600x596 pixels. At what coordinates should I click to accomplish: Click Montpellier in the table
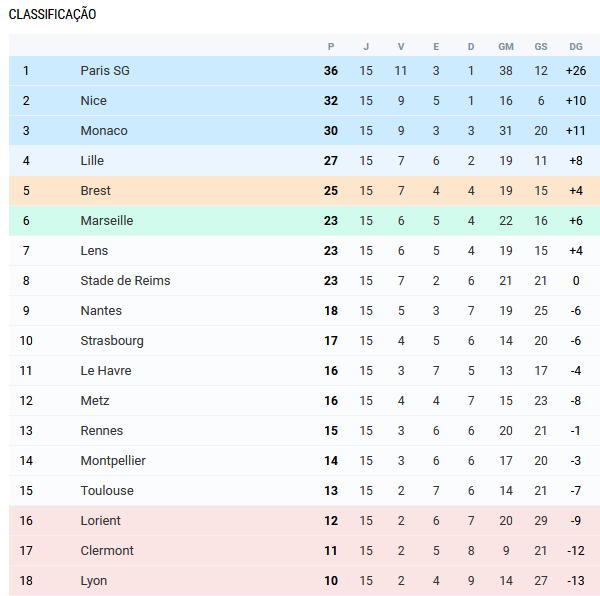[x=113, y=461]
